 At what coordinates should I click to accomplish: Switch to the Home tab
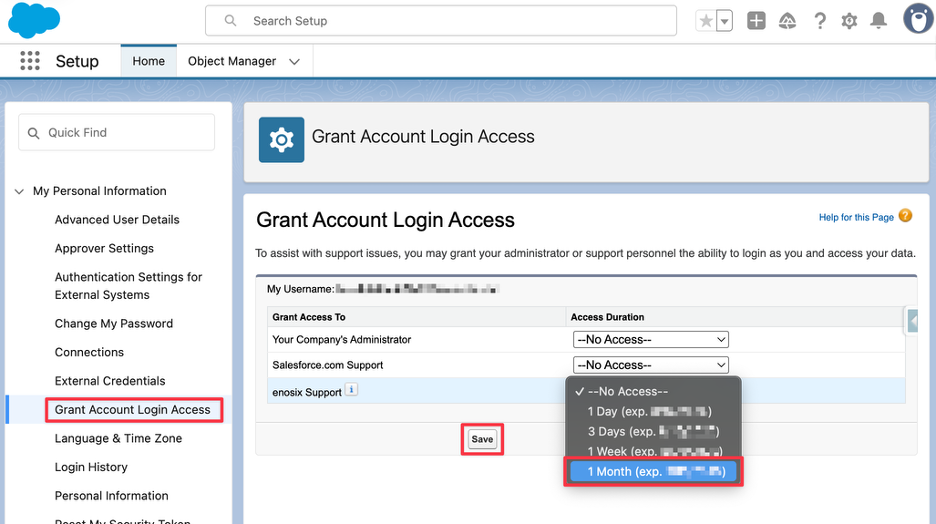[x=149, y=61]
